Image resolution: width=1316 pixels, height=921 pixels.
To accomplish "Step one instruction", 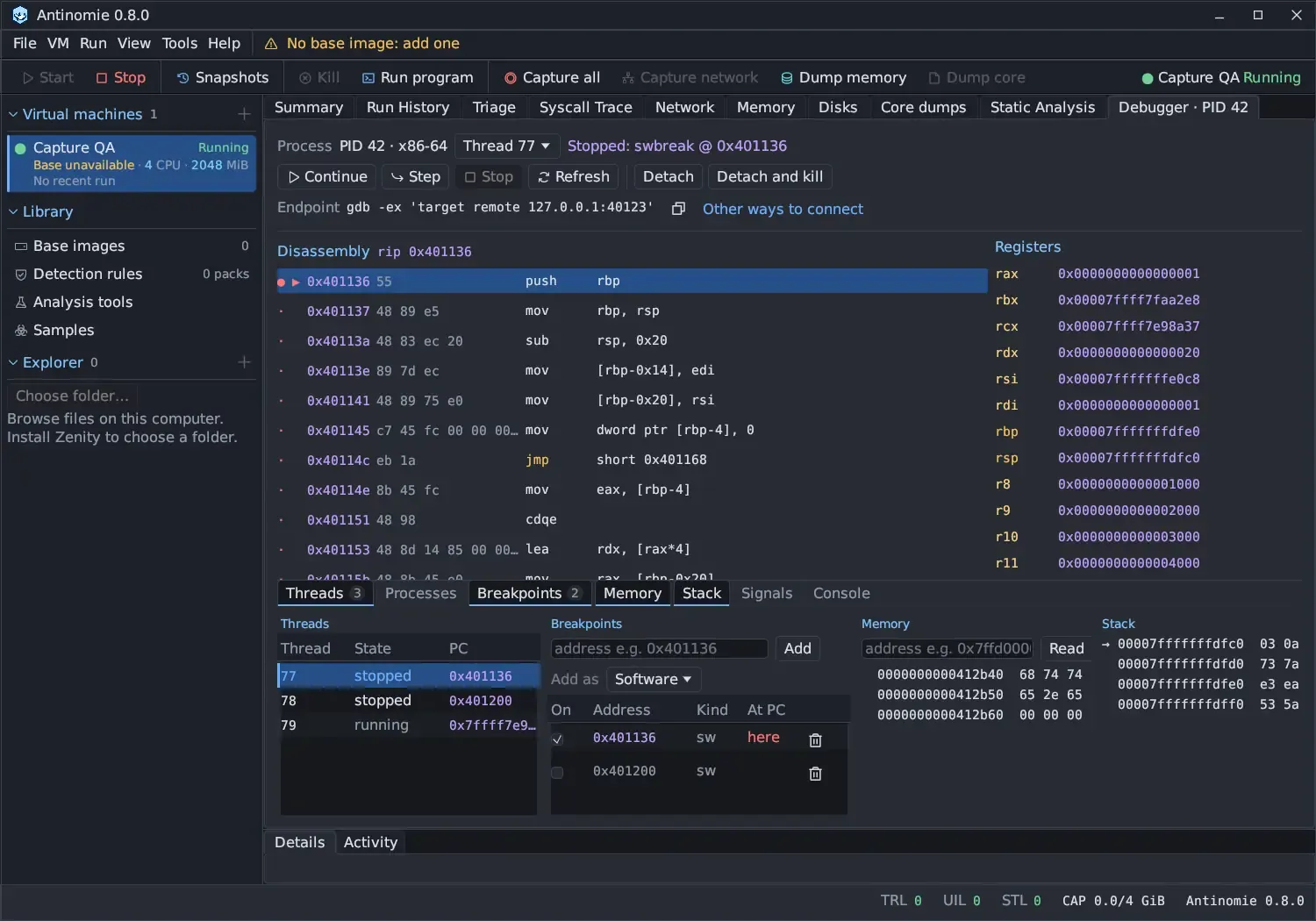I will coord(416,177).
